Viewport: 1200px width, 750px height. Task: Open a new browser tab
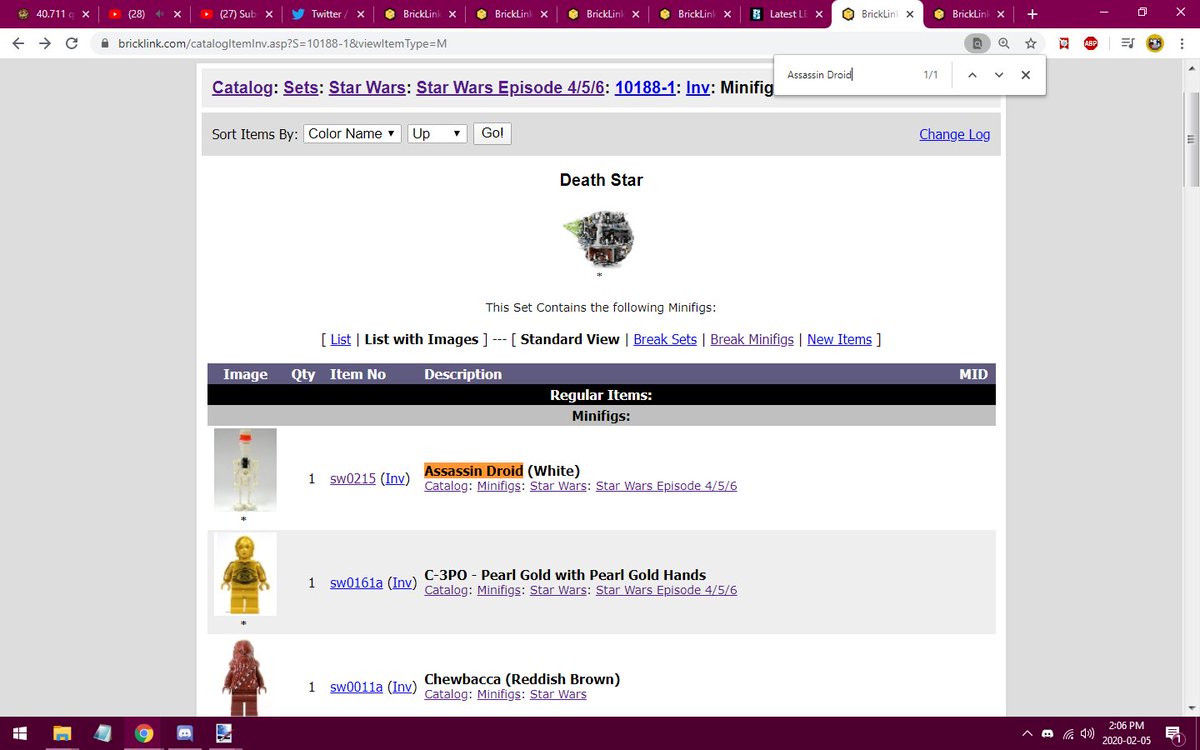[x=1032, y=14]
